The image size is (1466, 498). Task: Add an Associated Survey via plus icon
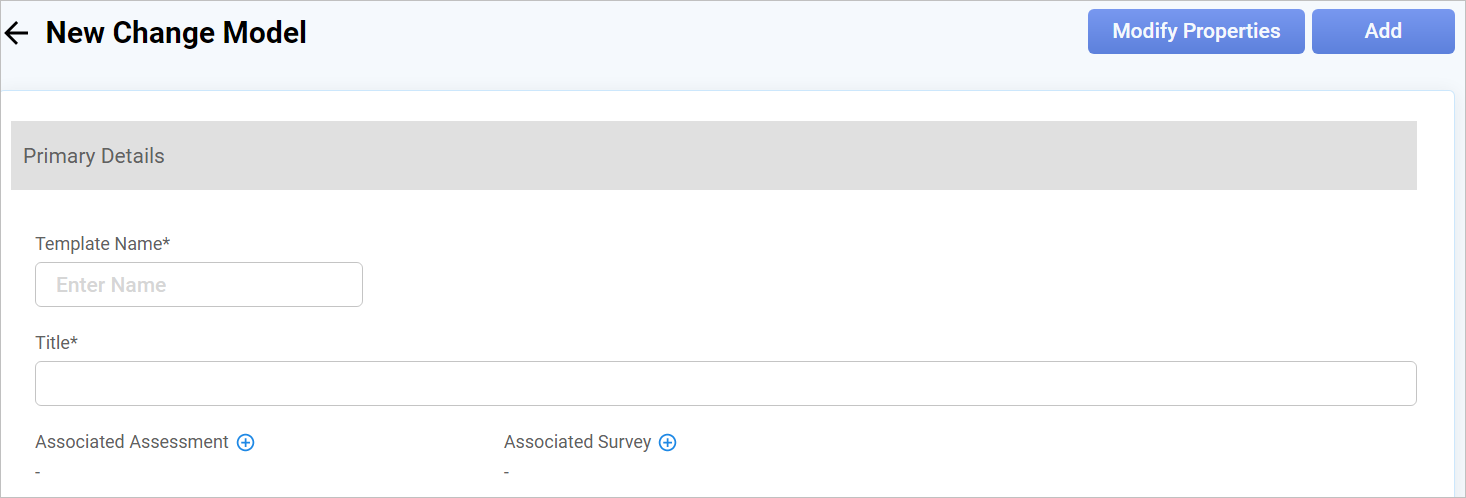click(668, 442)
